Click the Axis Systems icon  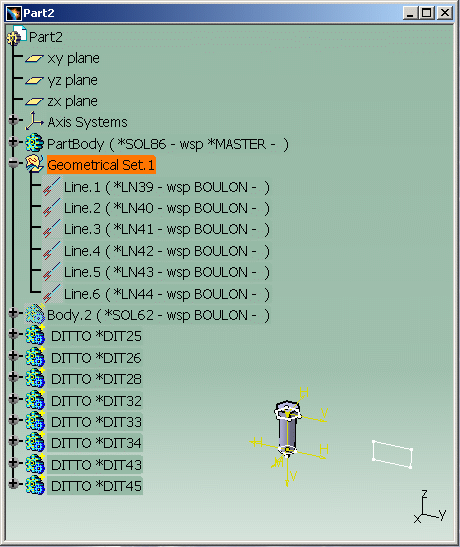coord(34,121)
